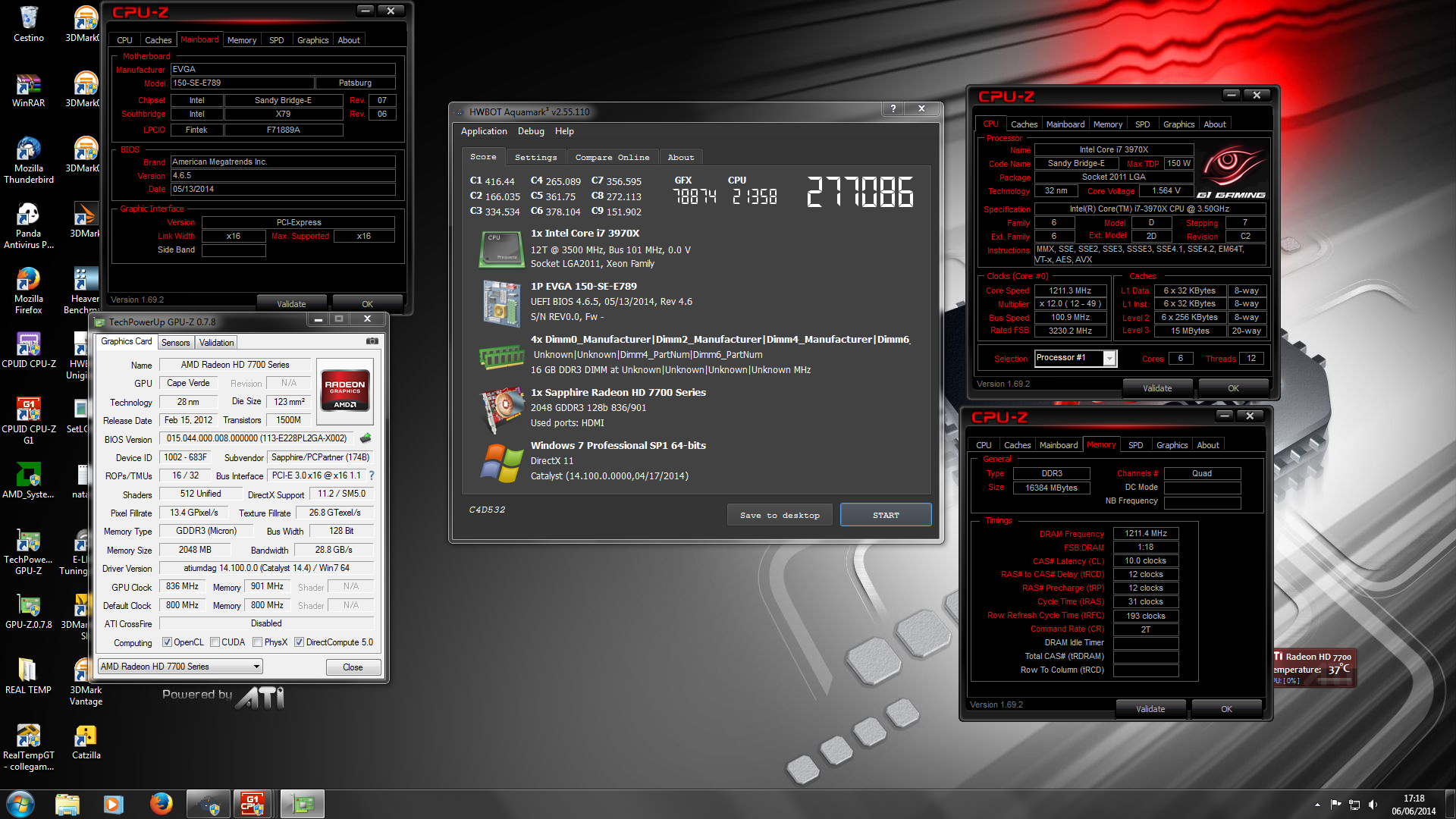Click the Radeon HD 7700 temperature gadget
Image resolution: width=1456 pixels, height=819 pixels.
(1313, 667)
